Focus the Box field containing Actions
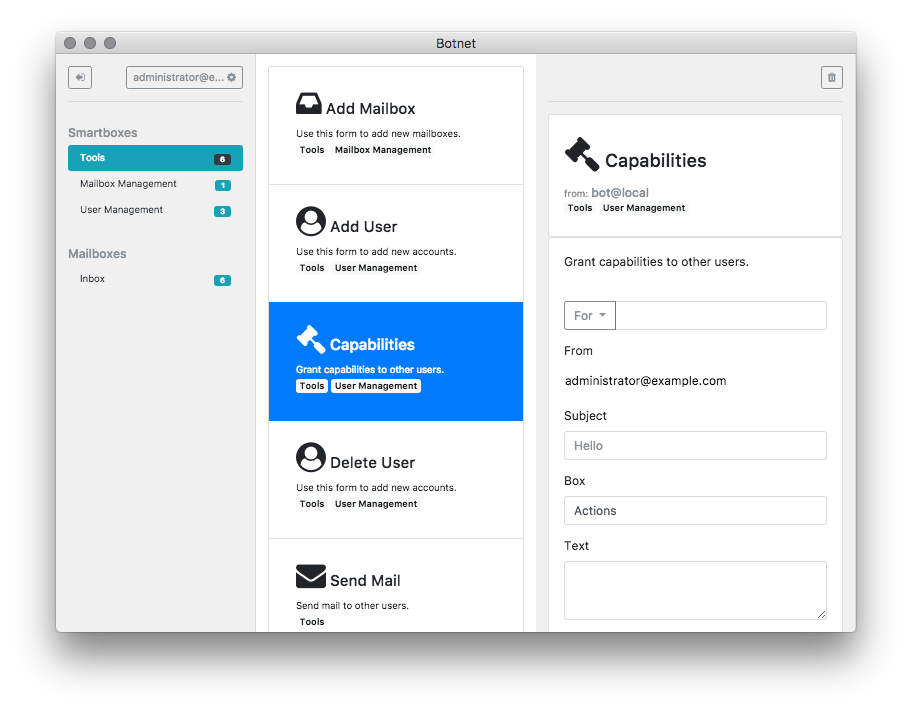The width and height of the screenshot is (912, 712). (x=695, y=511)
